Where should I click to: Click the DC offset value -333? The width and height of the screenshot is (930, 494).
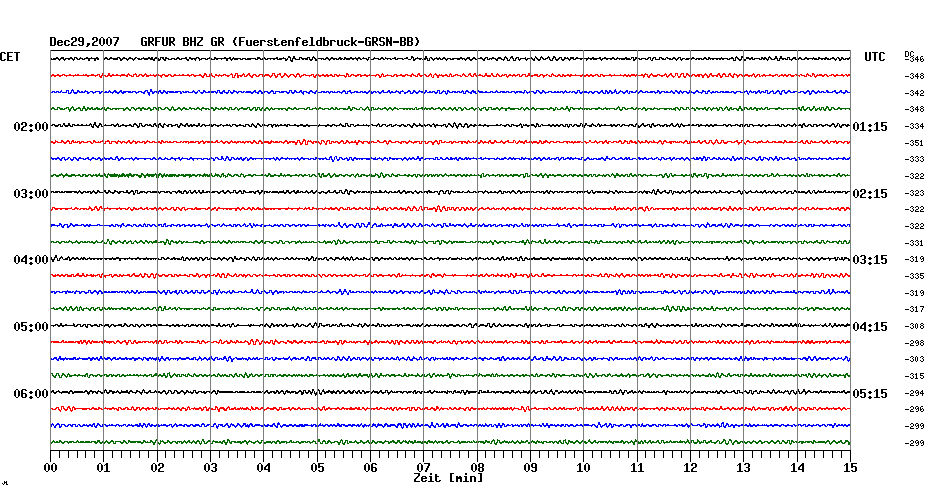click(915, 160)
